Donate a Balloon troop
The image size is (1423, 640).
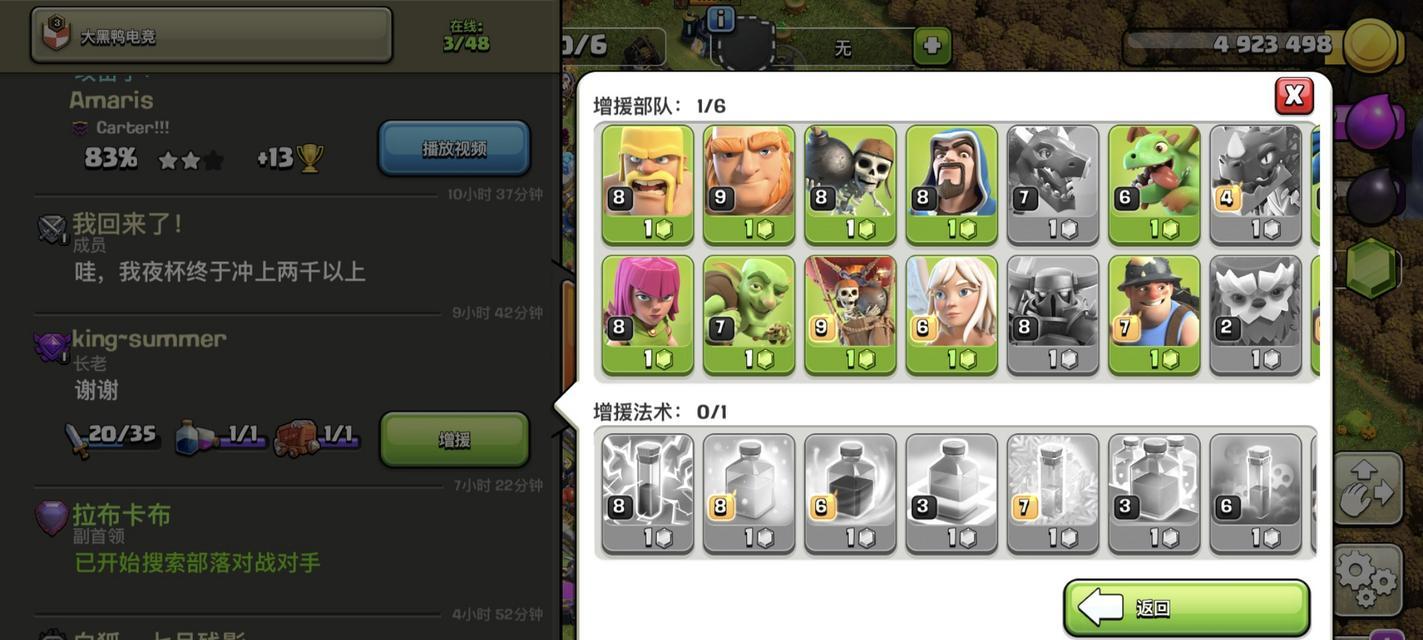coord(850,315)
